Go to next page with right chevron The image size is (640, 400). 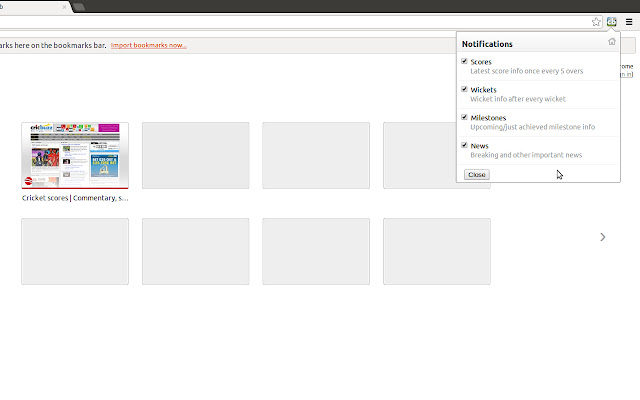point(603,237)
